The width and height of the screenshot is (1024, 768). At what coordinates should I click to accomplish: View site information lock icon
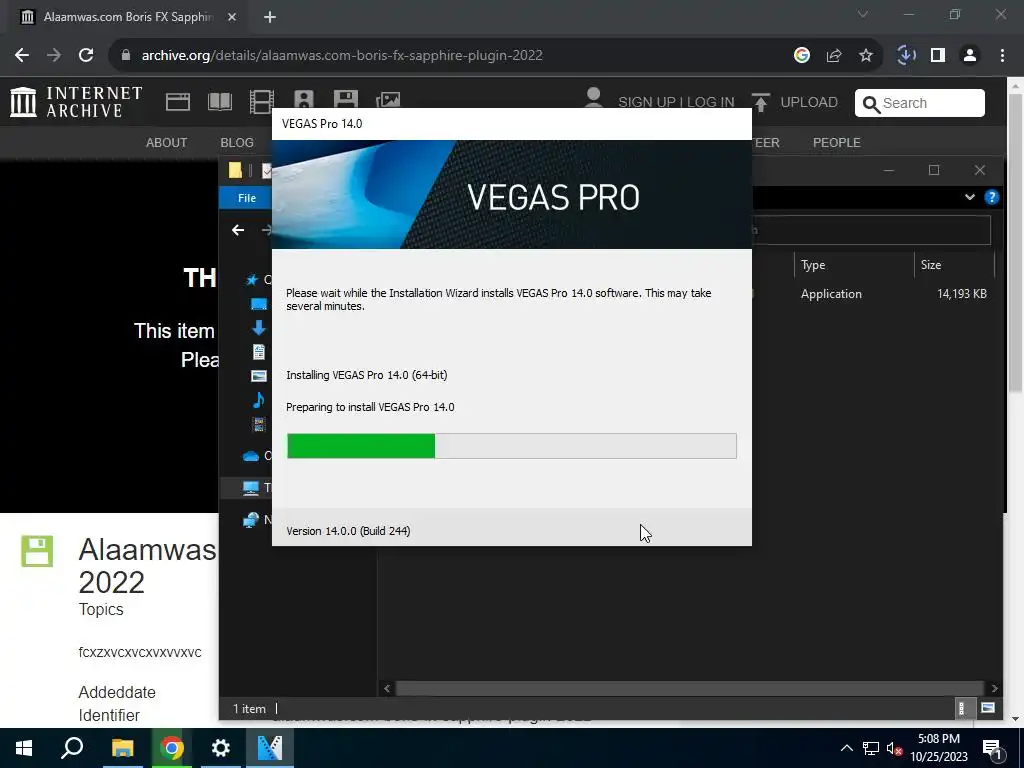[x=126, y=56]
